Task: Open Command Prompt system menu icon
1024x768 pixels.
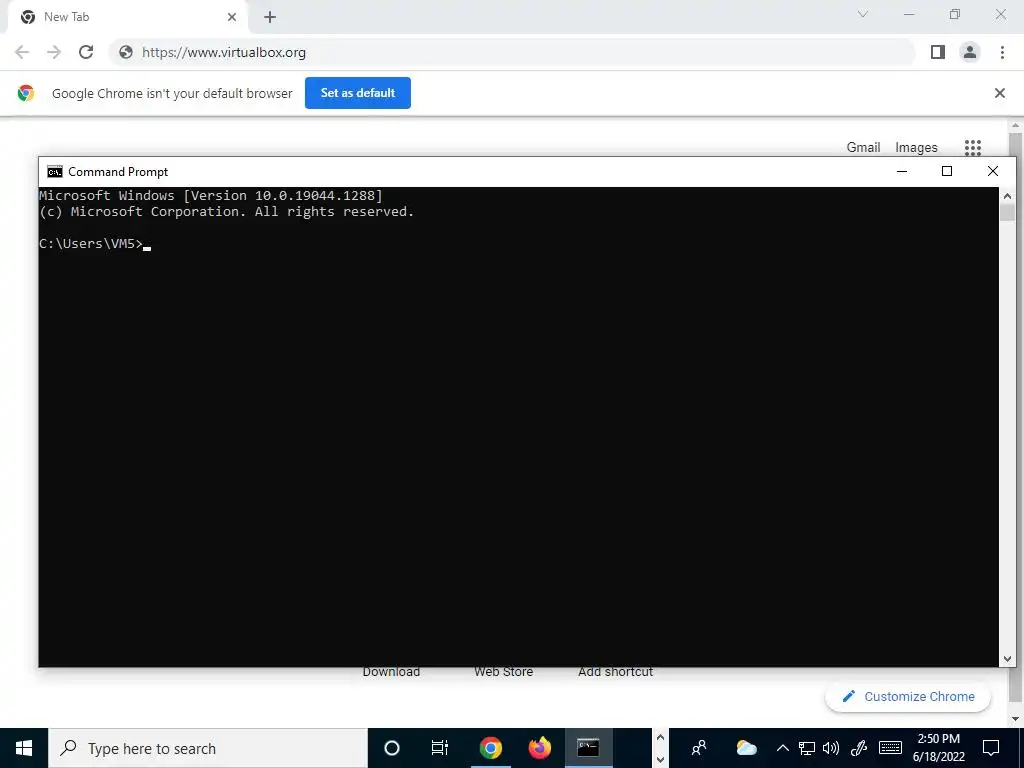Action: coord(55,172)
